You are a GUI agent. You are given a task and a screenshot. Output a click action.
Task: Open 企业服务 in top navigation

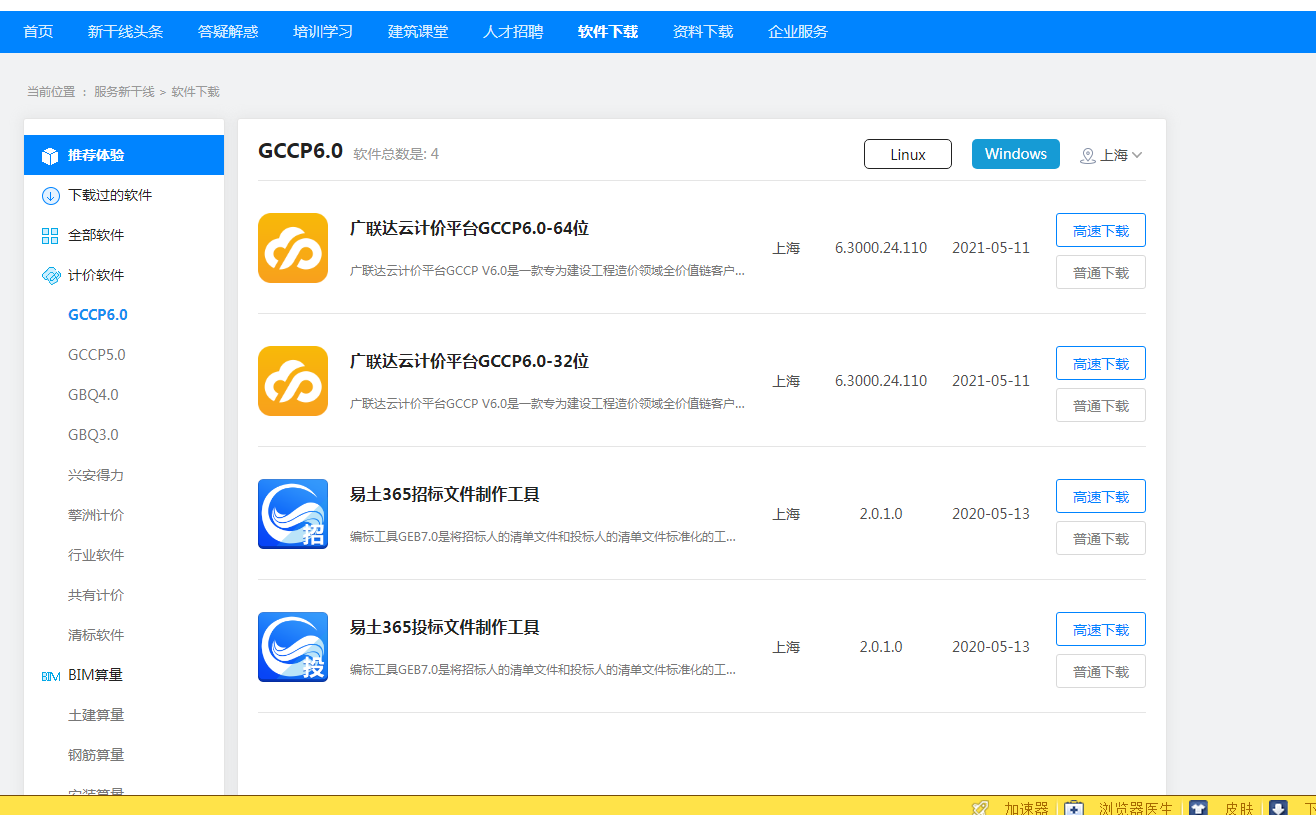point(798,32)
